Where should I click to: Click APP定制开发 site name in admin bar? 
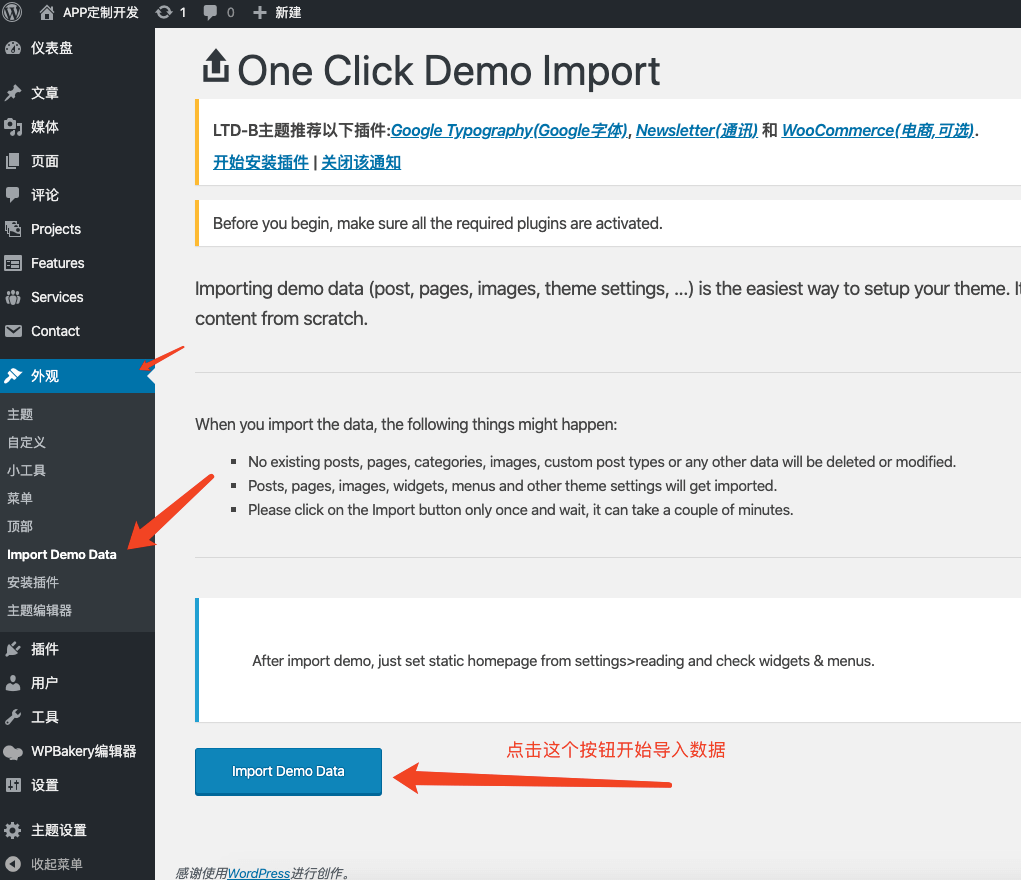(x=101, y=12)
